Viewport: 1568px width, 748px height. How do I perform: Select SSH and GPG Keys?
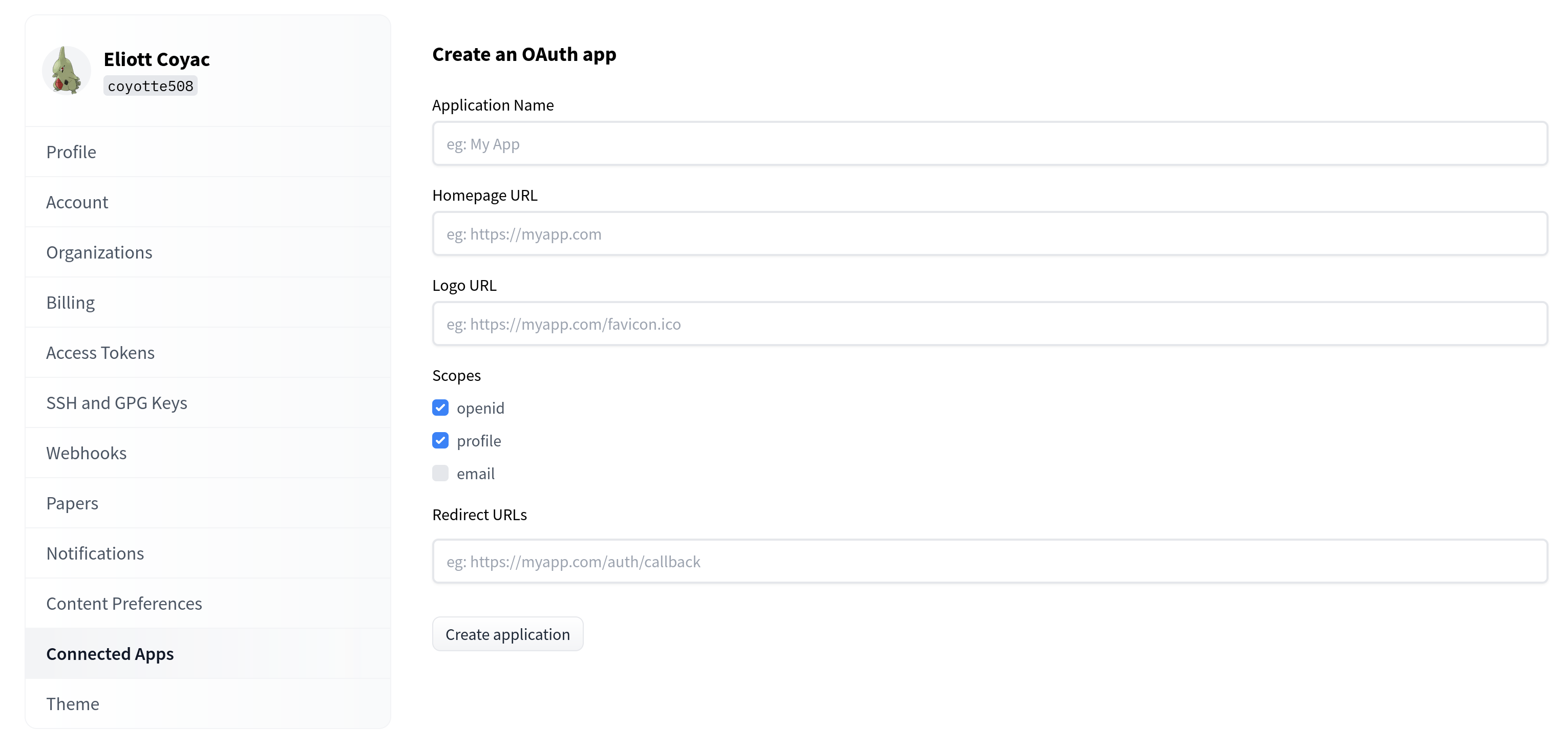(x=117, y=403)
